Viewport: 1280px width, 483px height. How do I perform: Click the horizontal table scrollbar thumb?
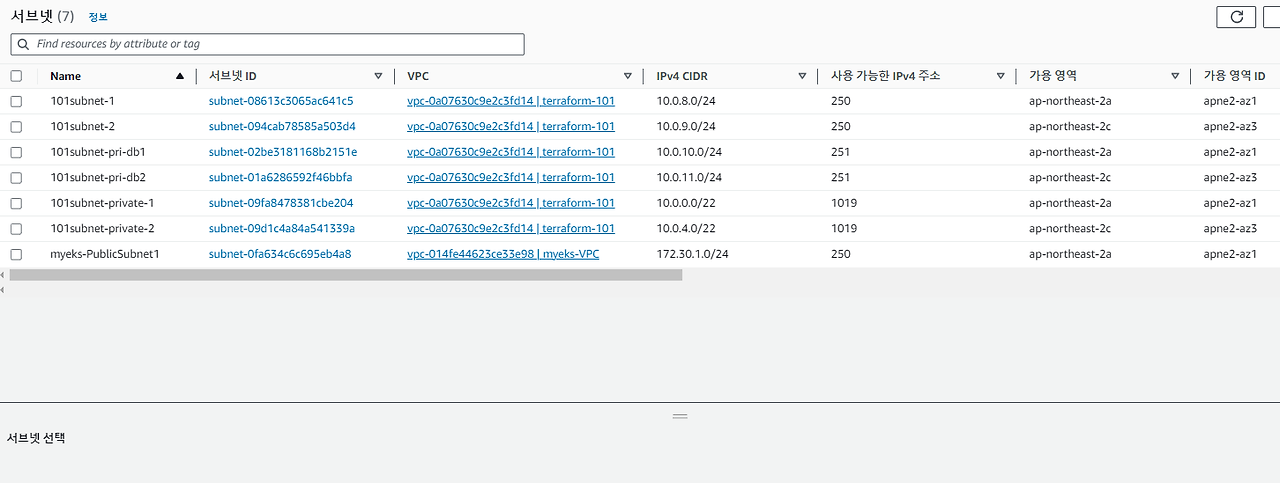pyautogui.click(x=346, y=275)
